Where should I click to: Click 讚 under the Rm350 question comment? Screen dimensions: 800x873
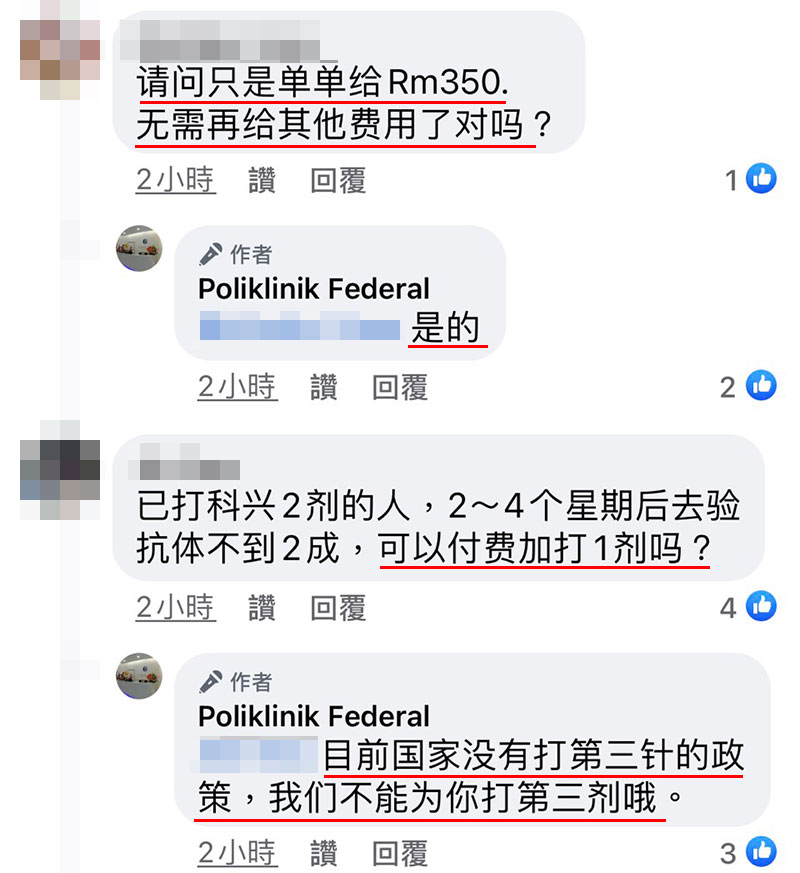pos(262,180)
